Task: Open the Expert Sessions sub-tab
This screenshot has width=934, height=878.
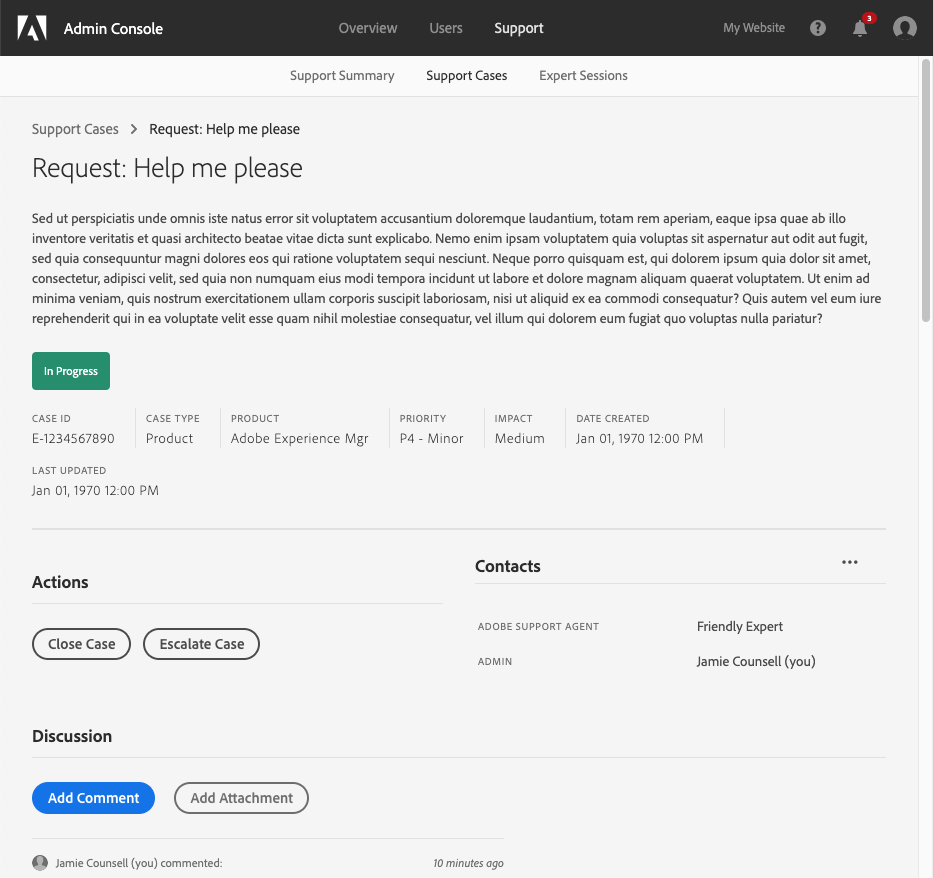Action: coord(583,76)
